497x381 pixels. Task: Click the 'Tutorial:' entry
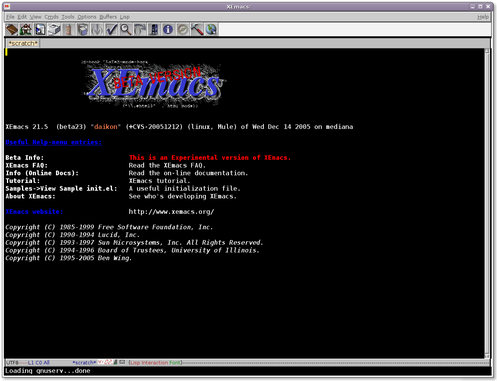click(22, 181)
